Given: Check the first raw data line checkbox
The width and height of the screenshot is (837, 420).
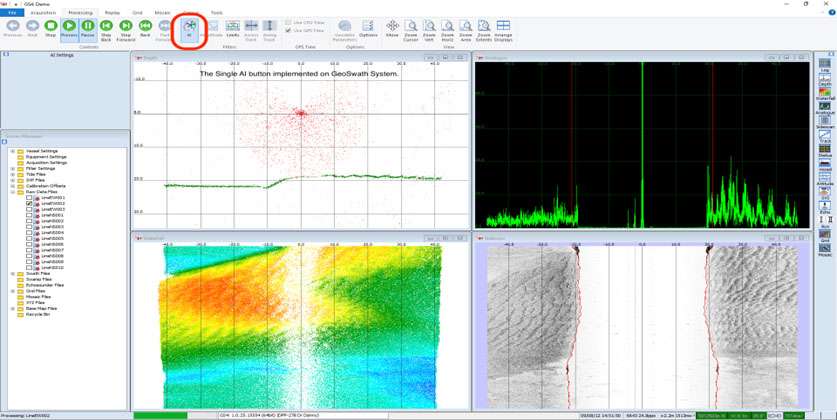Looking at the screenshot, I should pos(29,197).
